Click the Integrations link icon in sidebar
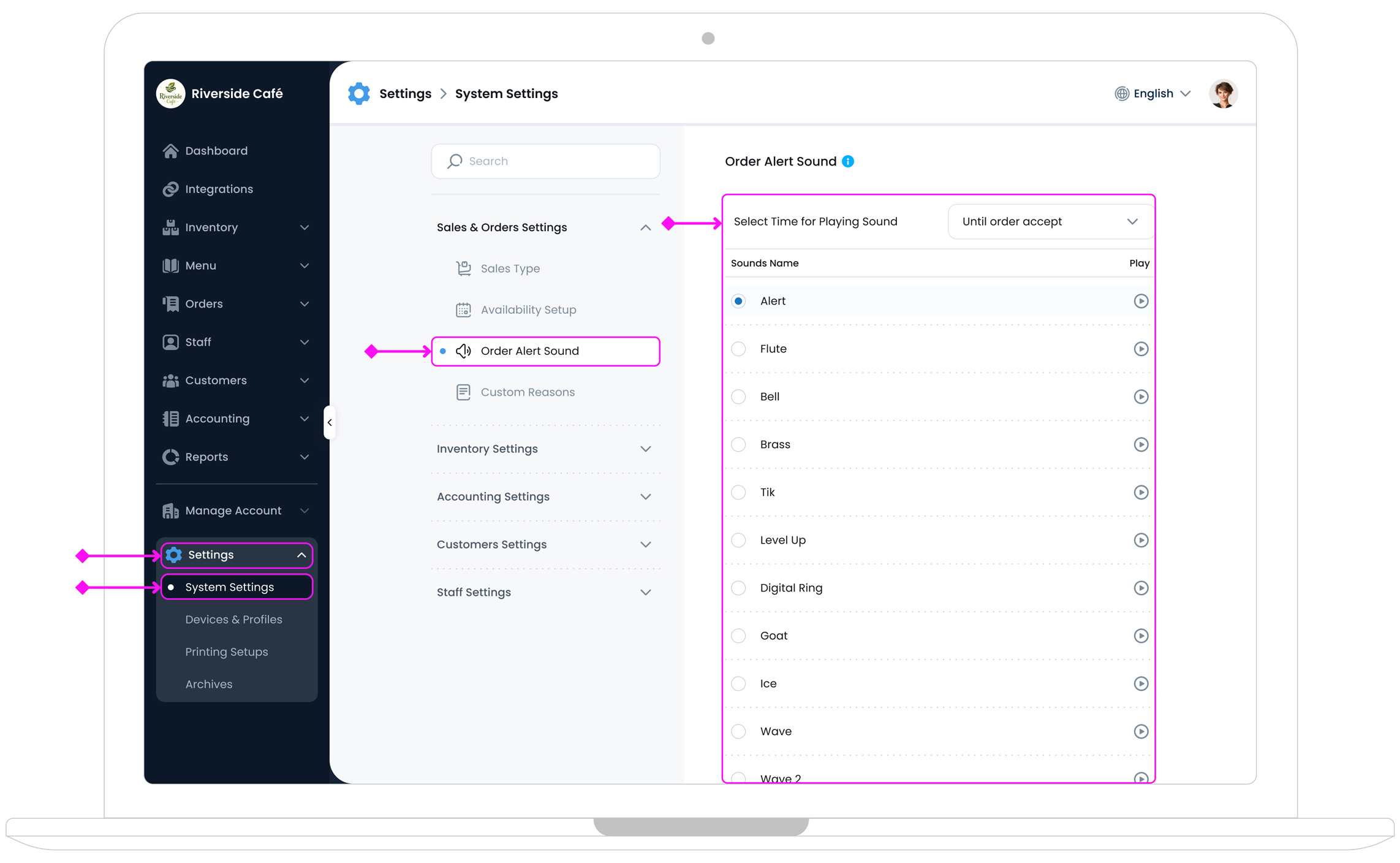Image resolution: width=1400 pixels, height=863 pixels. point(170,189)
